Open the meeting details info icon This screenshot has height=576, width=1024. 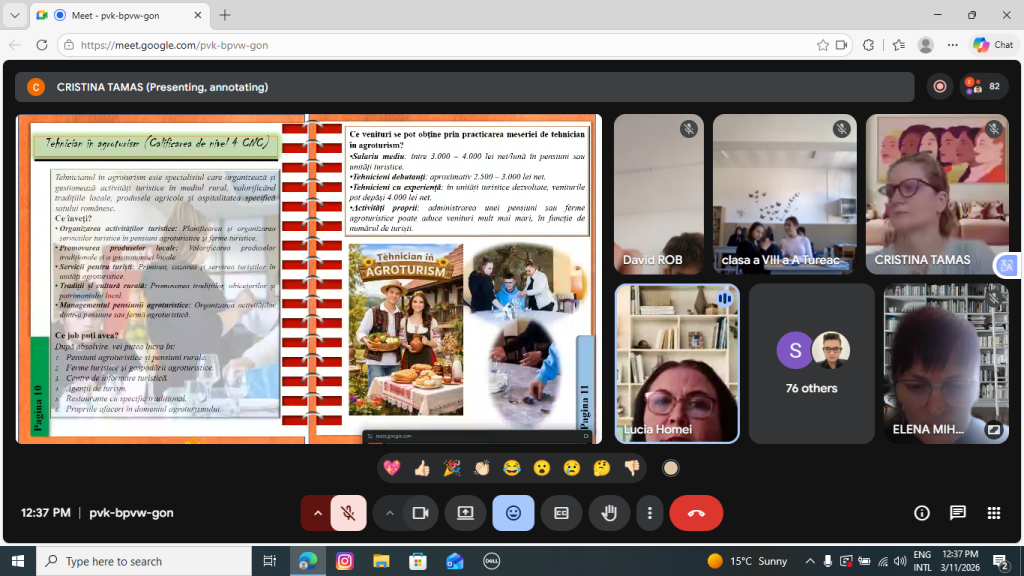click(x=922, y=513)
